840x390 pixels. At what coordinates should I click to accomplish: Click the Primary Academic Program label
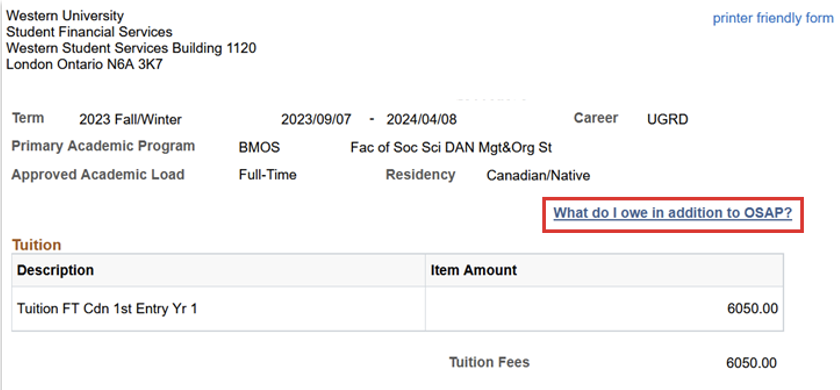coord(103,147)
